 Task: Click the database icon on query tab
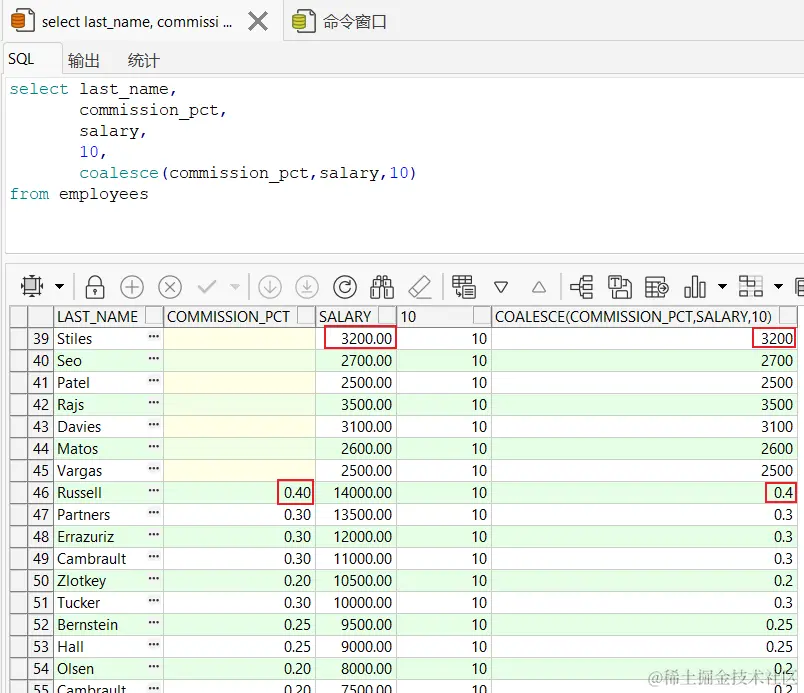click(23, 21)
